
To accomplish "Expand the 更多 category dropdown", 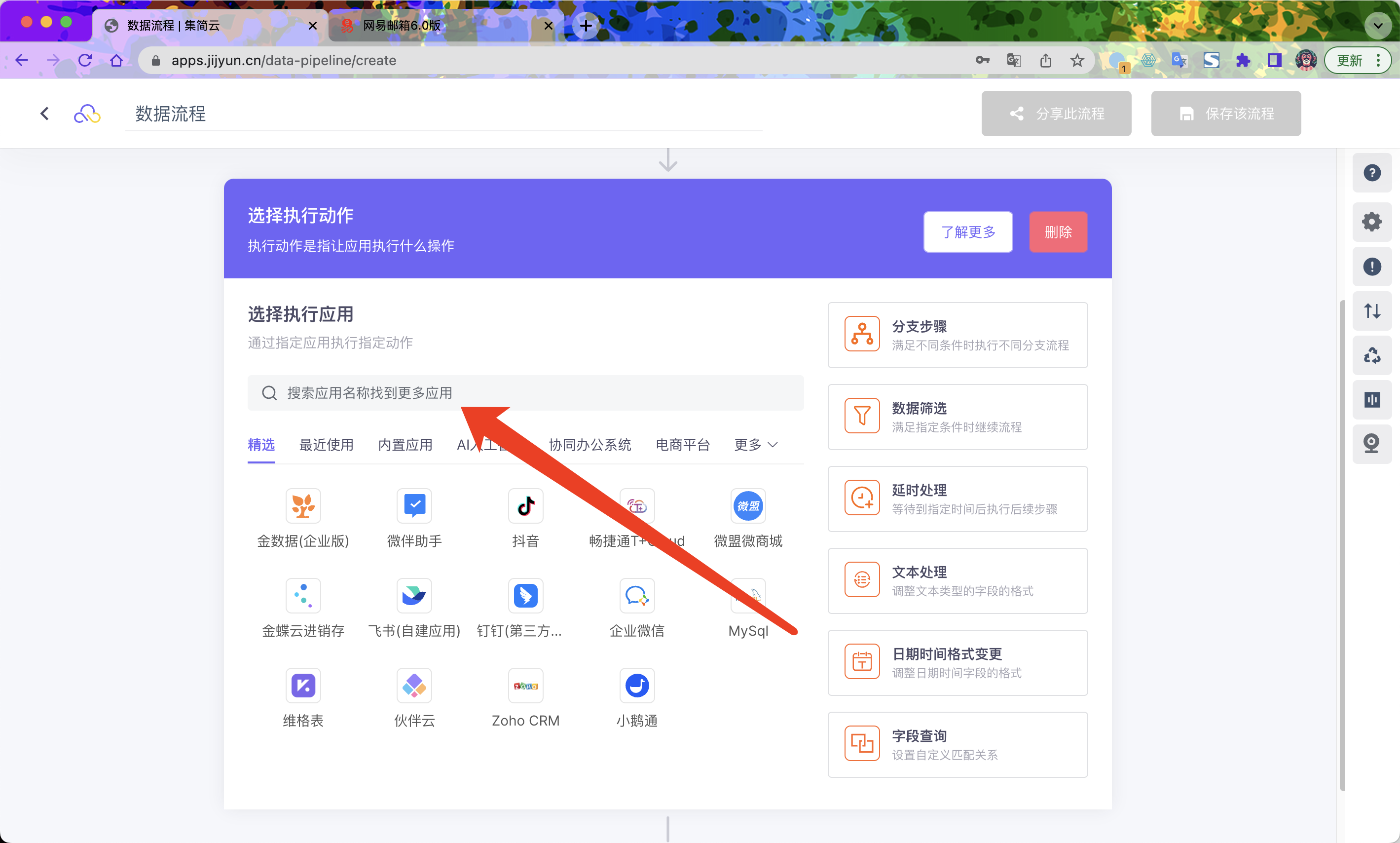I will tap(755, 445).
